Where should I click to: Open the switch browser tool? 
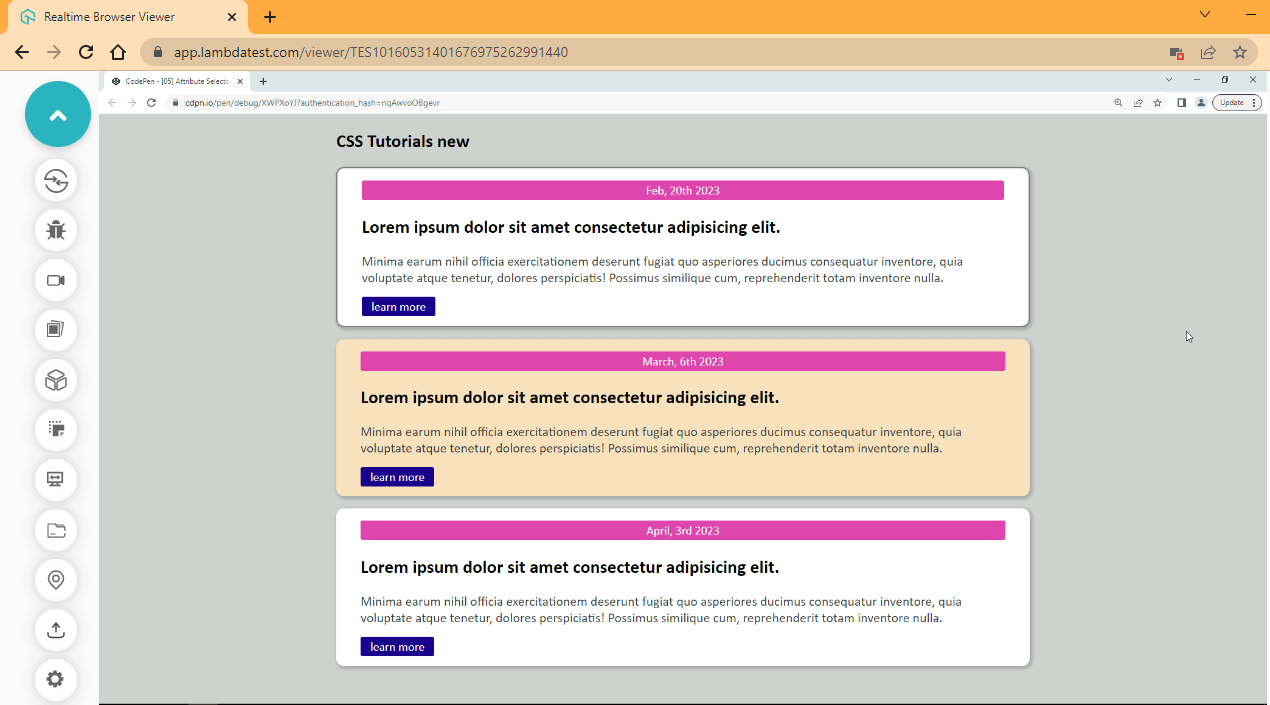[56, 181]
